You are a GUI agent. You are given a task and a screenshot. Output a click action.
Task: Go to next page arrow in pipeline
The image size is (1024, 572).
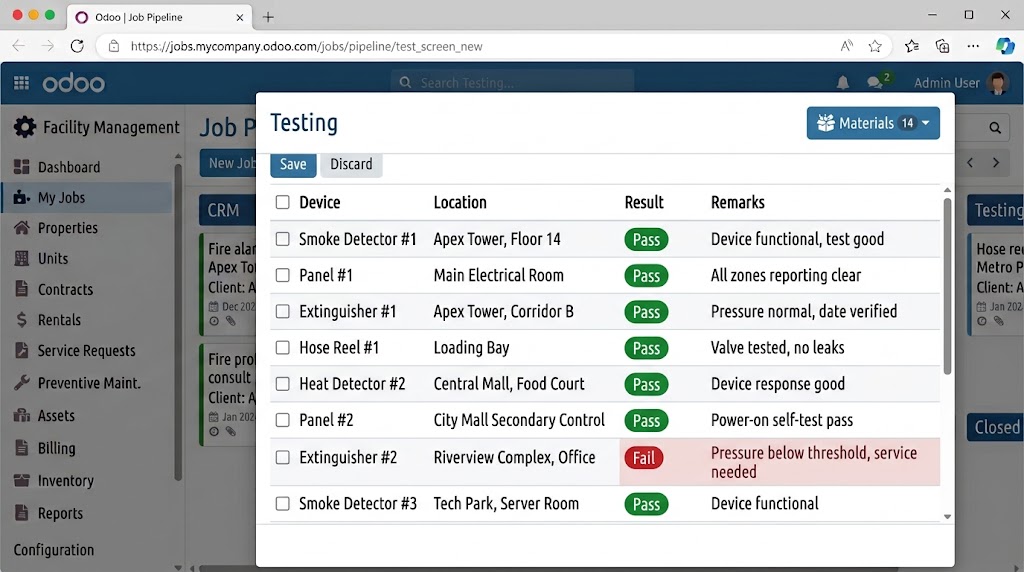coord(996,163)
